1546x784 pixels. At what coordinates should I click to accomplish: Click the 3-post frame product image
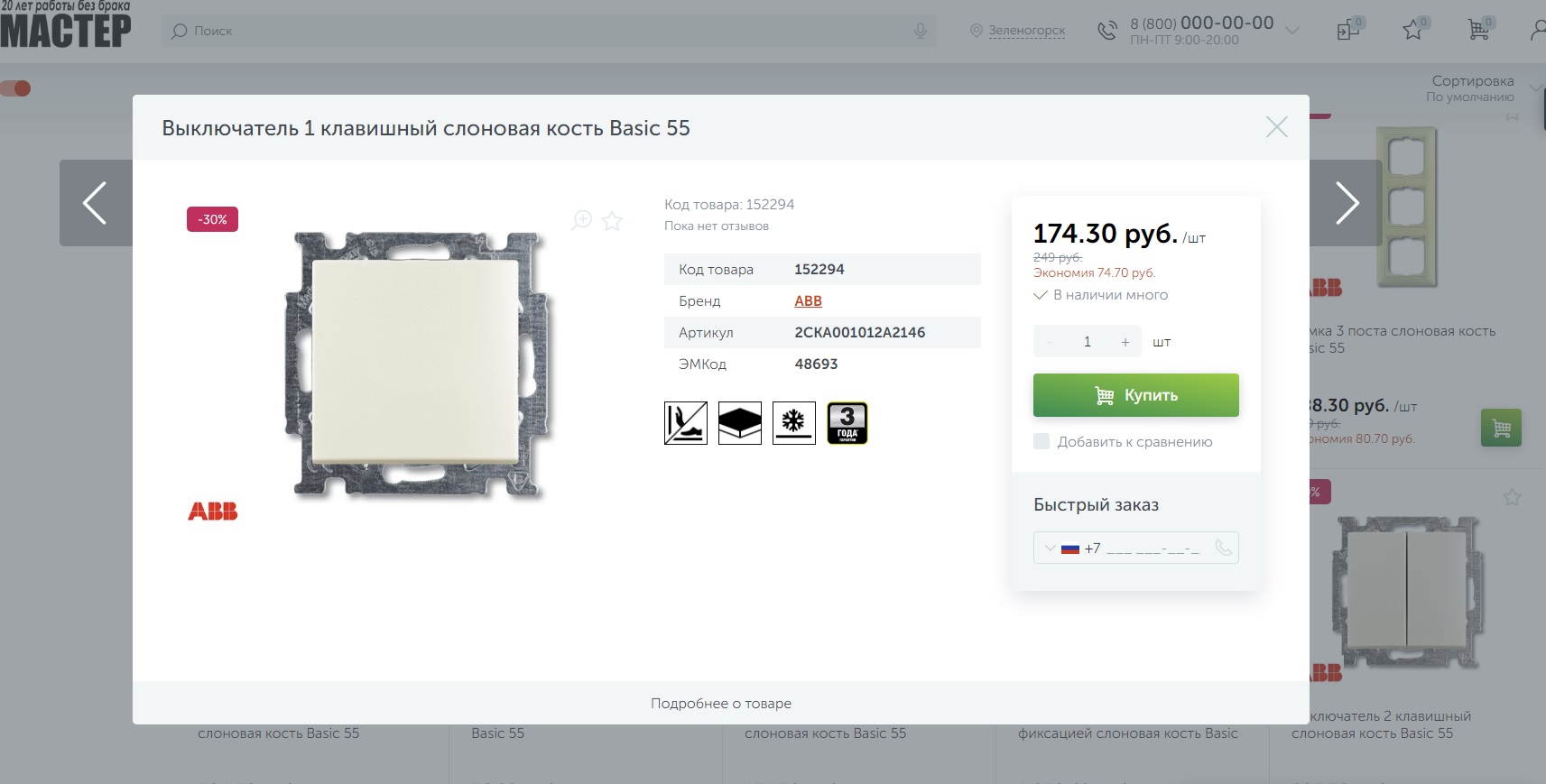[1405, 208]
